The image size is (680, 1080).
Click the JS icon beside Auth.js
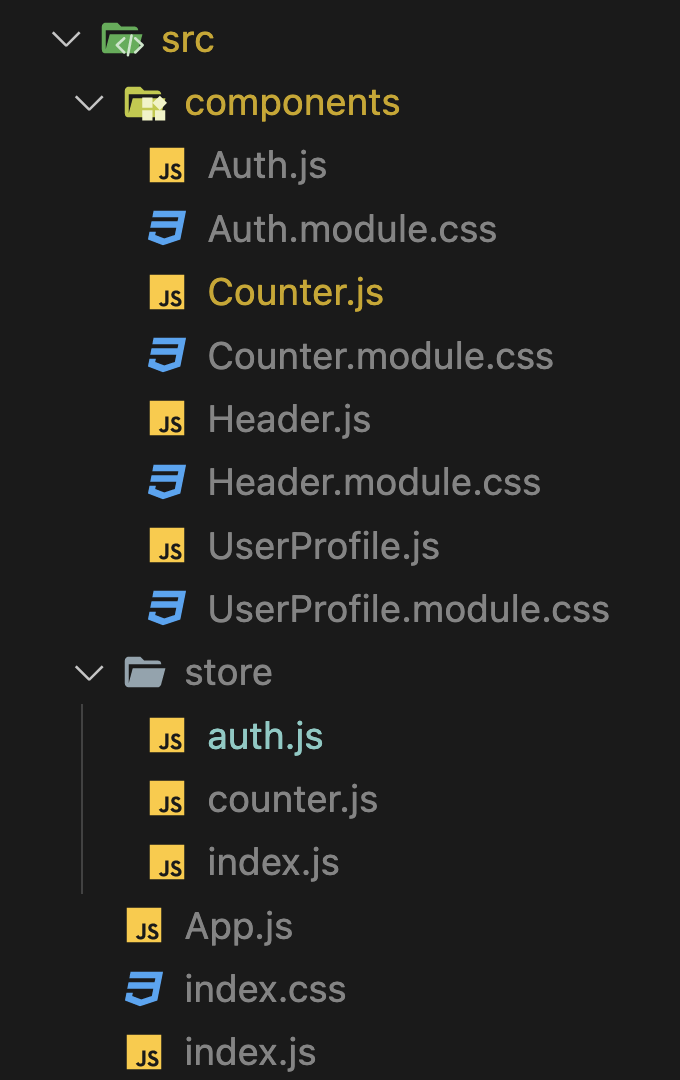167,165
